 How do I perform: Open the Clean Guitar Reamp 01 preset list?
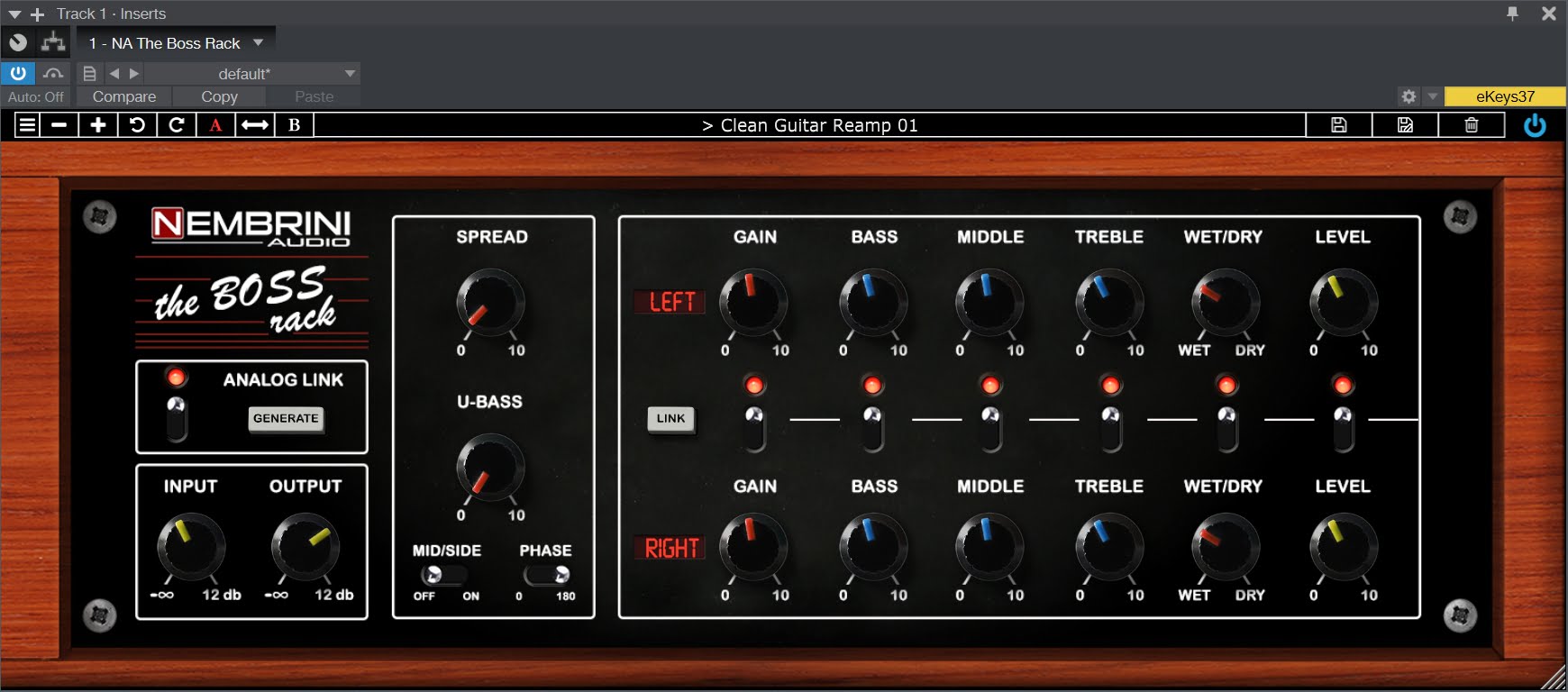pyautogui.click(x=810, y=125)
